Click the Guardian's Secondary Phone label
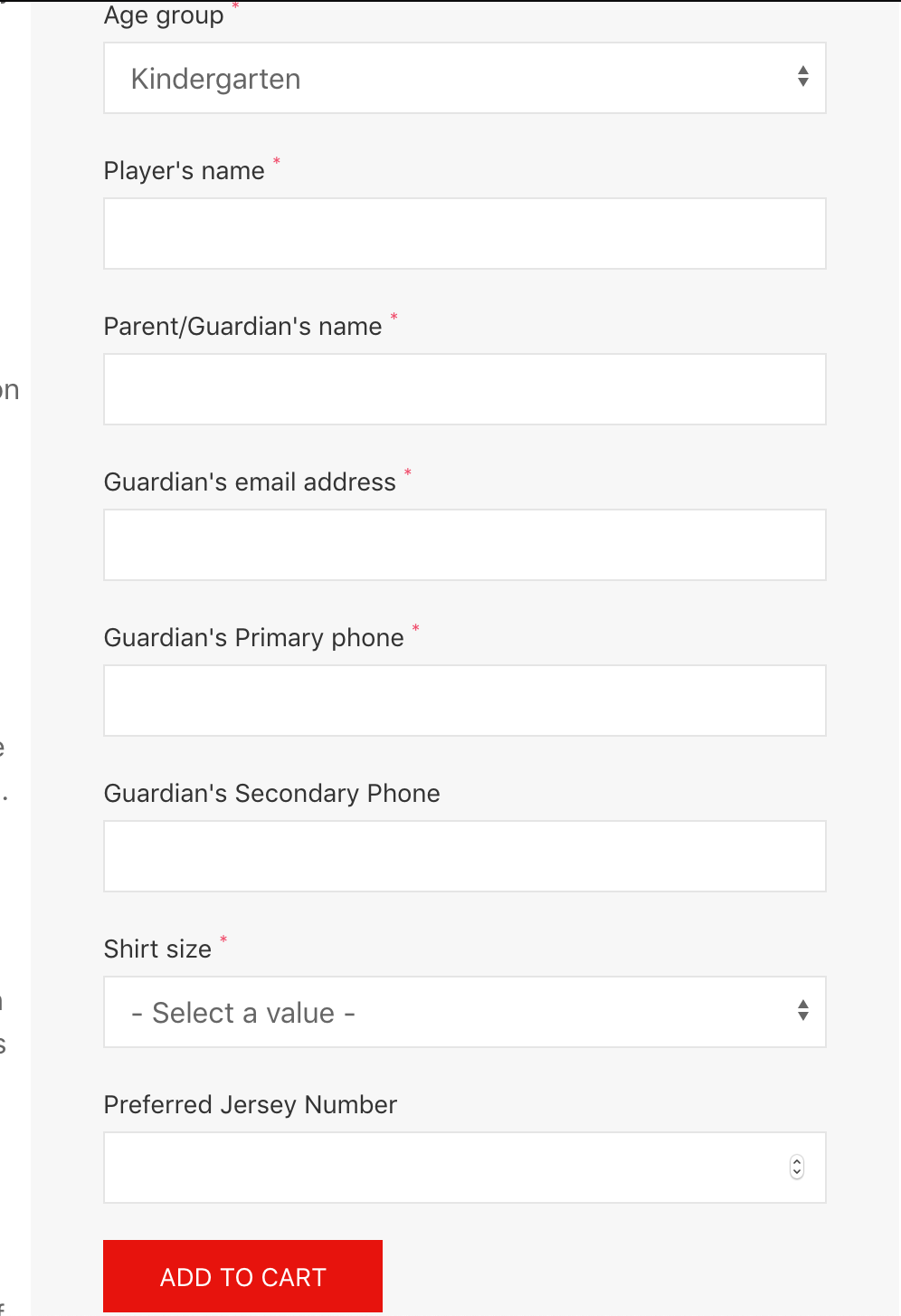Viewport: 901px width, 1316px height. [x=271, y=794]
